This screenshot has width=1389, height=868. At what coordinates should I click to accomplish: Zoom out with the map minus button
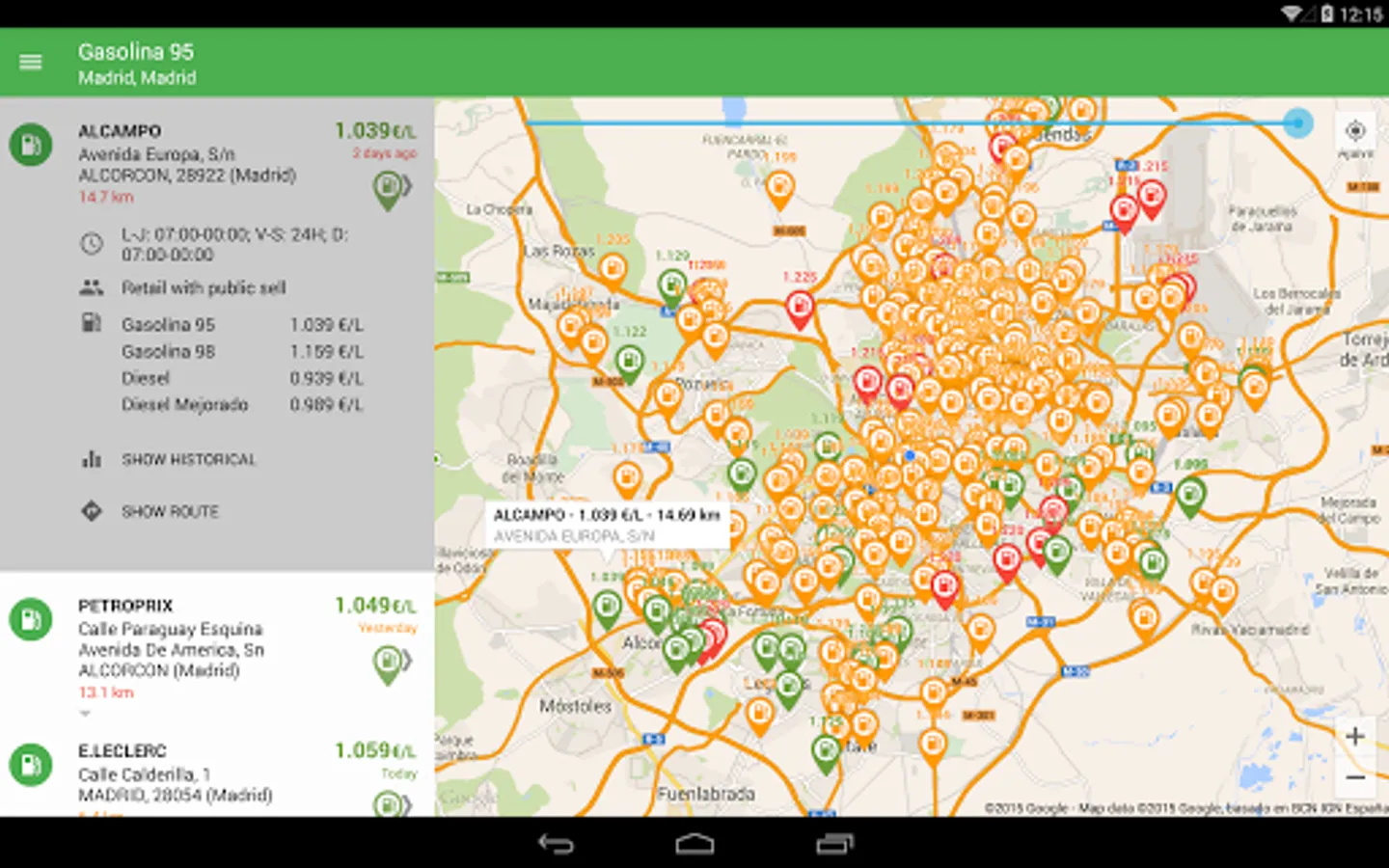tap(1355, 777)
